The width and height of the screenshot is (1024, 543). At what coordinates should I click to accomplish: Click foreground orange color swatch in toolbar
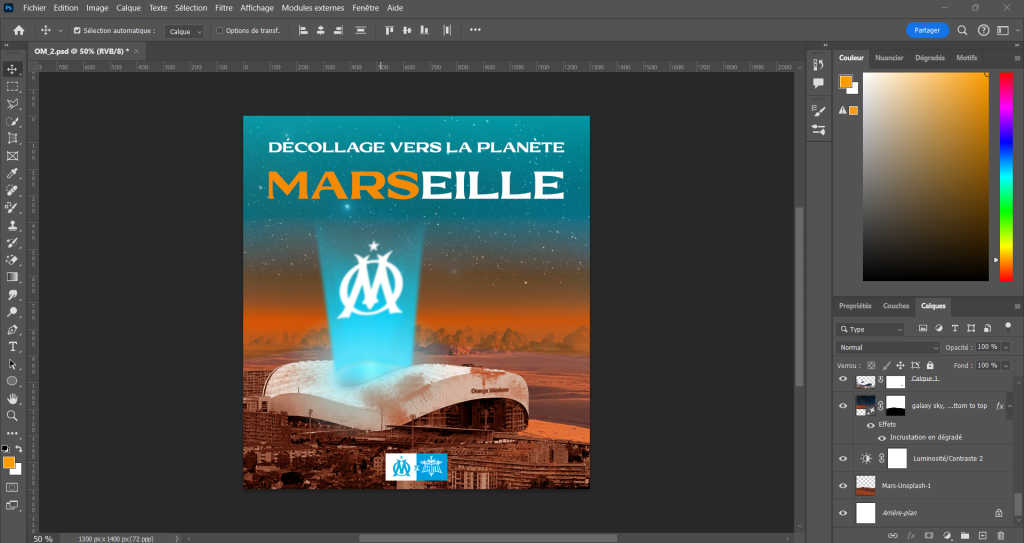(8, 463)
